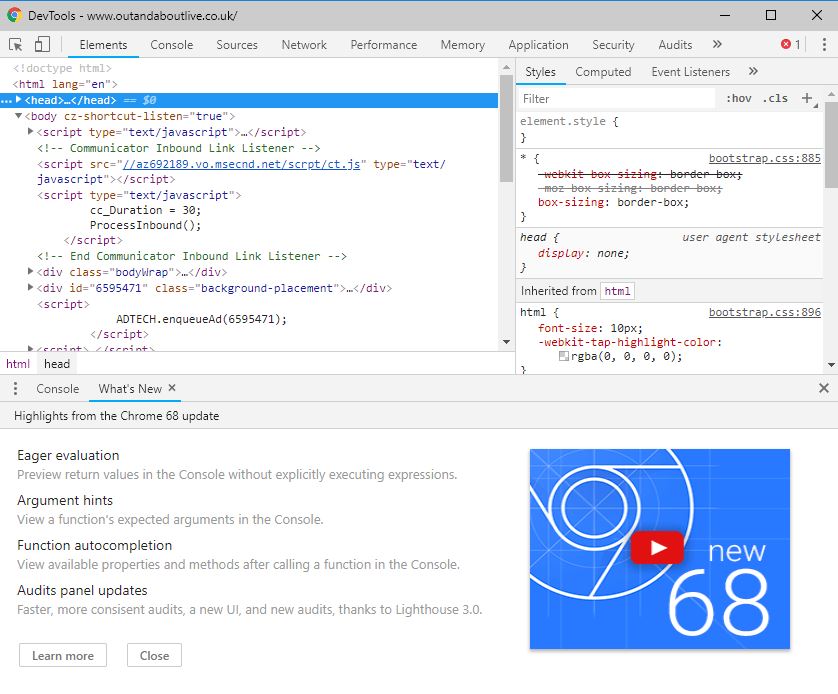Click the Eager evaluation heading
838x694 pixels.
68,455
